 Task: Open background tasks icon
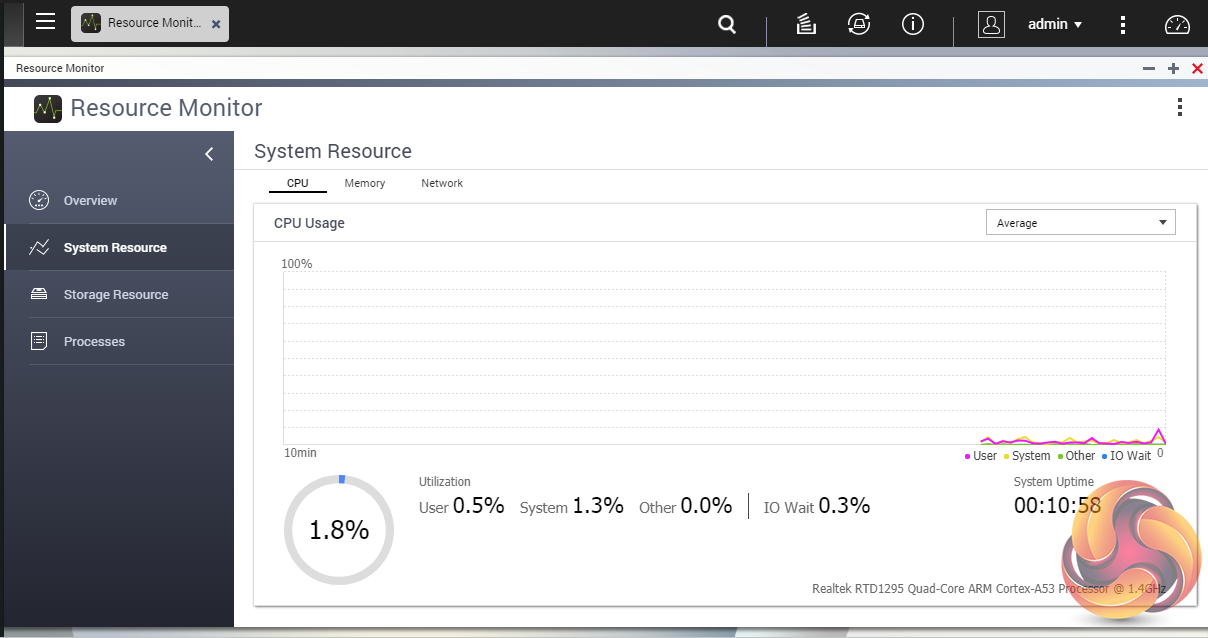pos(806,24)
